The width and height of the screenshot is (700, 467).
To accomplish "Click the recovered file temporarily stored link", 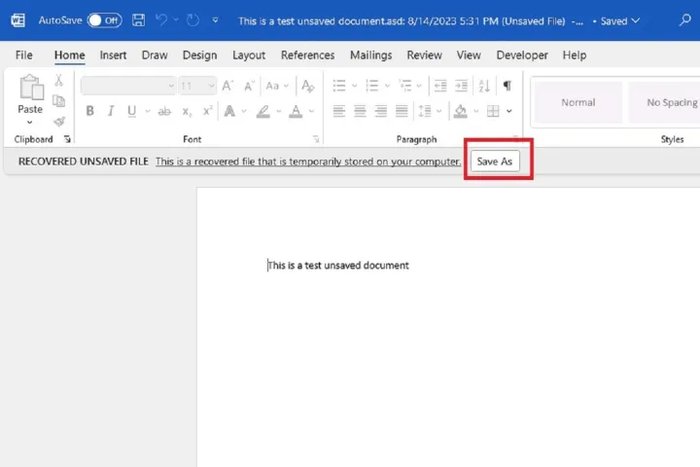I will click(308, 162).
